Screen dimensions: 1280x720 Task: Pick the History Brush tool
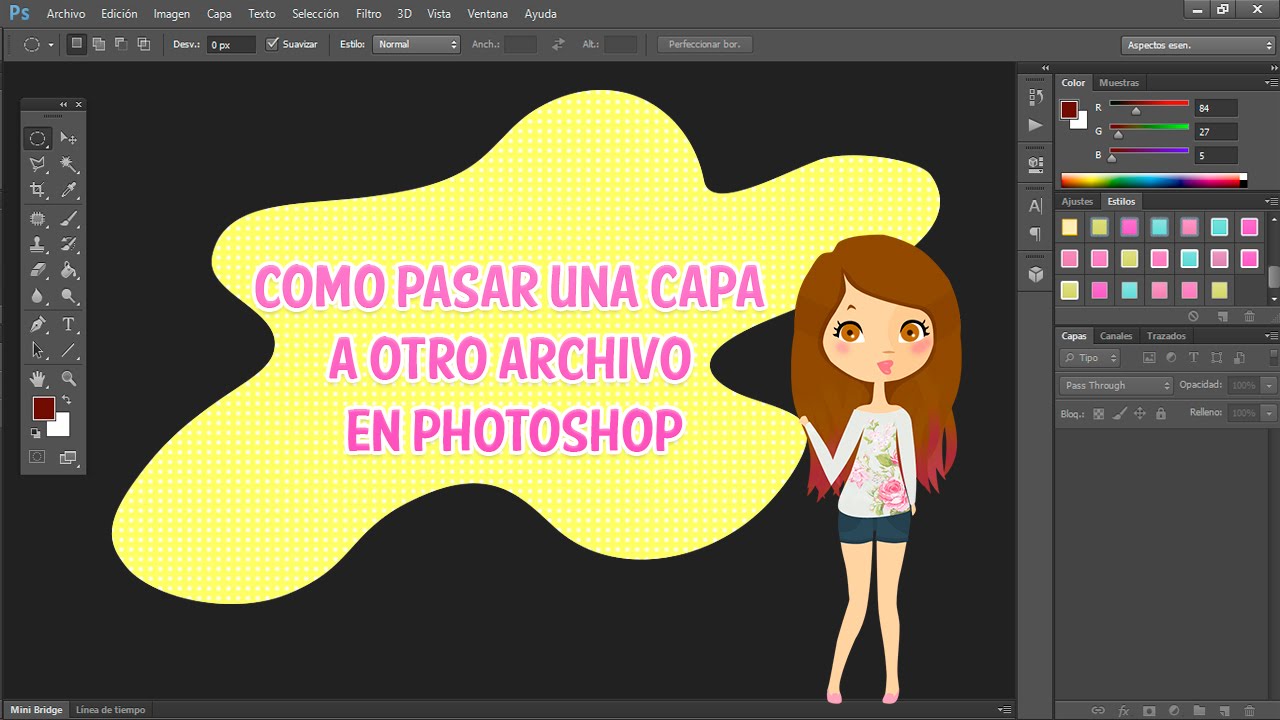69,244
